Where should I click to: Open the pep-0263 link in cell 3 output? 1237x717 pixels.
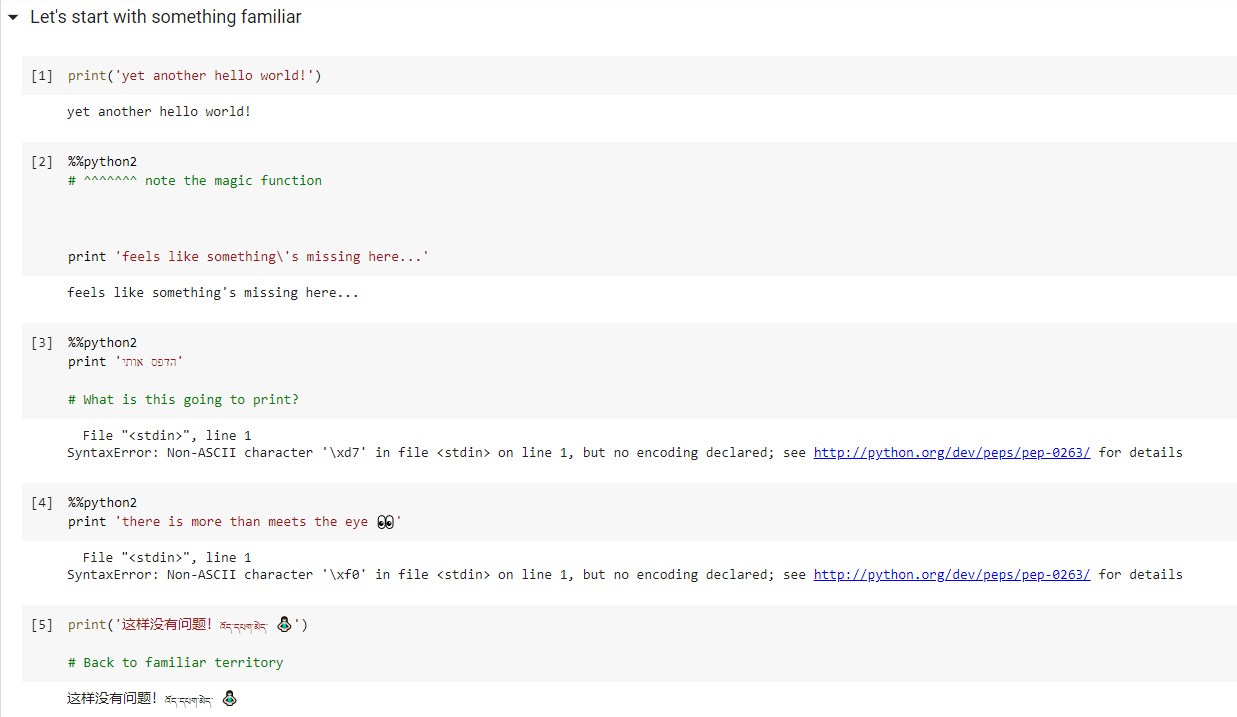tap(951, 453)
